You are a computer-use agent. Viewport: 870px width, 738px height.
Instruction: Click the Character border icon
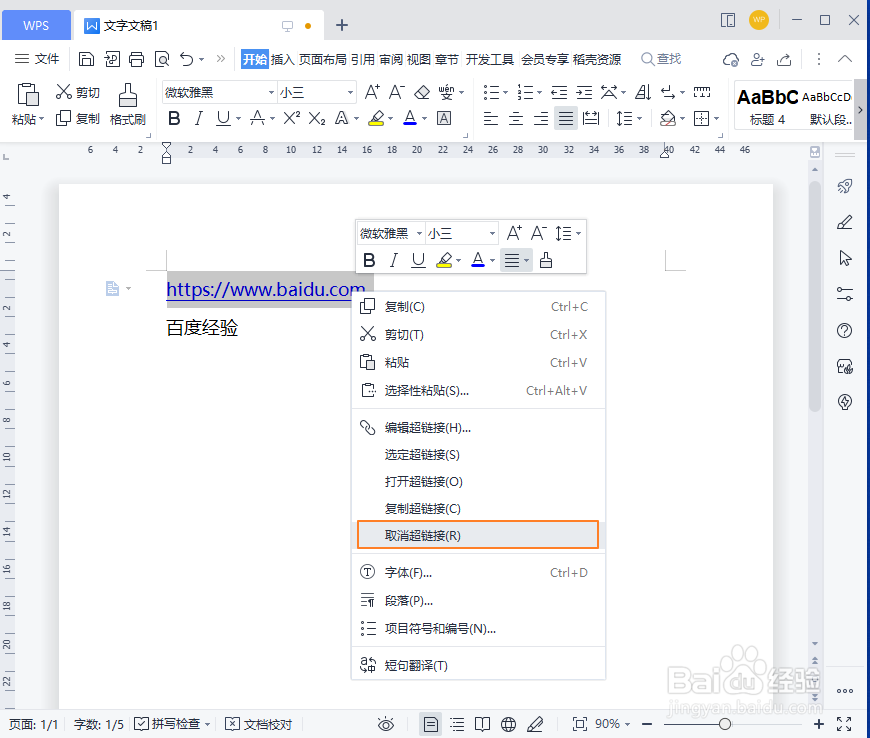(444, 118)
